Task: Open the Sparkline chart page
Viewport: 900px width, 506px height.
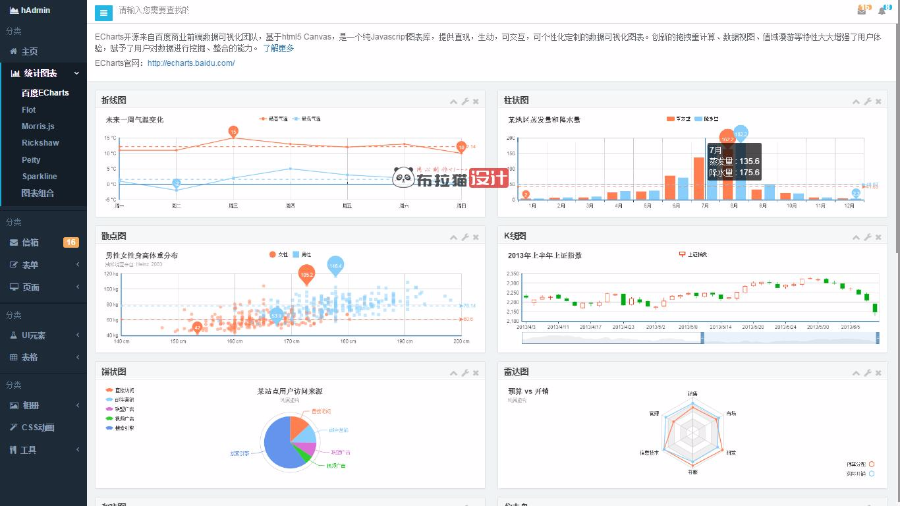Action: 39,176
